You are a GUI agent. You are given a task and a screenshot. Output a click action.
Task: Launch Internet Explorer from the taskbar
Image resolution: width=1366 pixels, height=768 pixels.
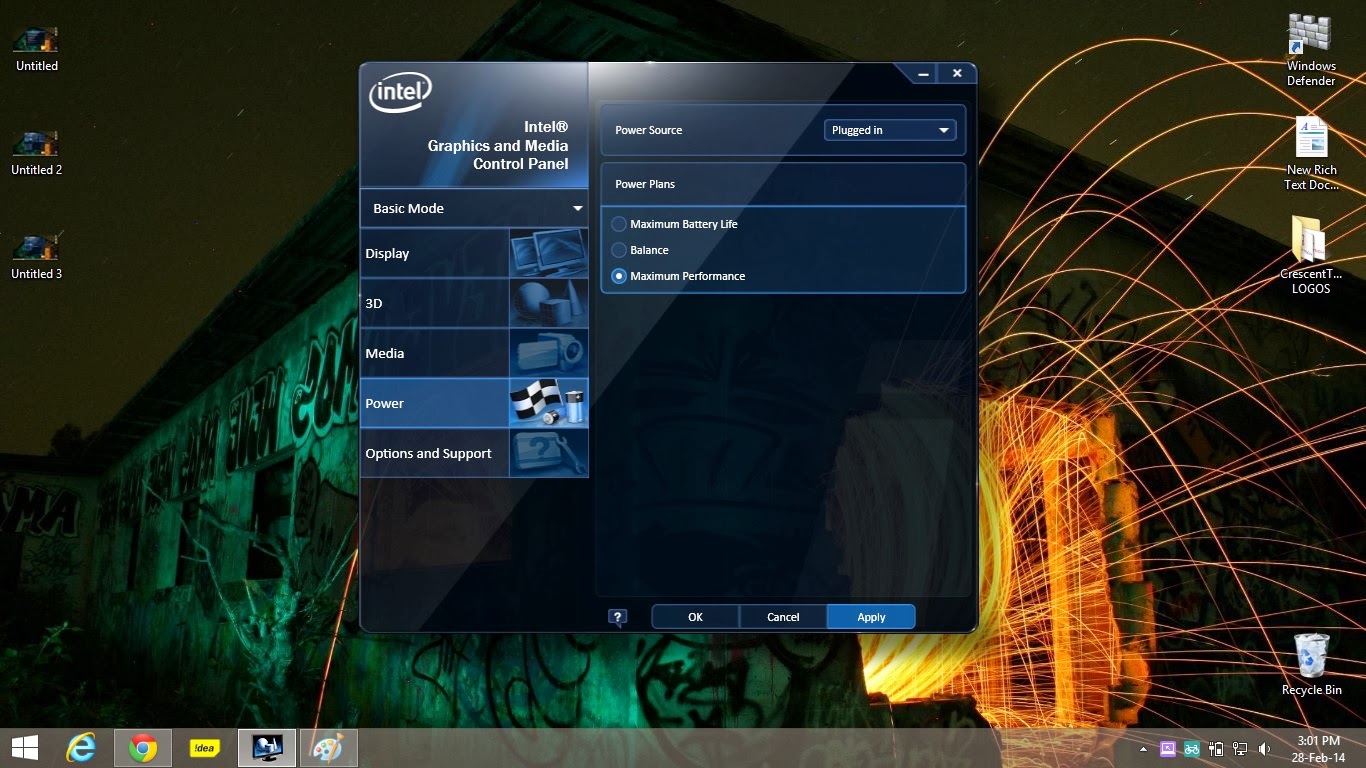click(81, 748)
